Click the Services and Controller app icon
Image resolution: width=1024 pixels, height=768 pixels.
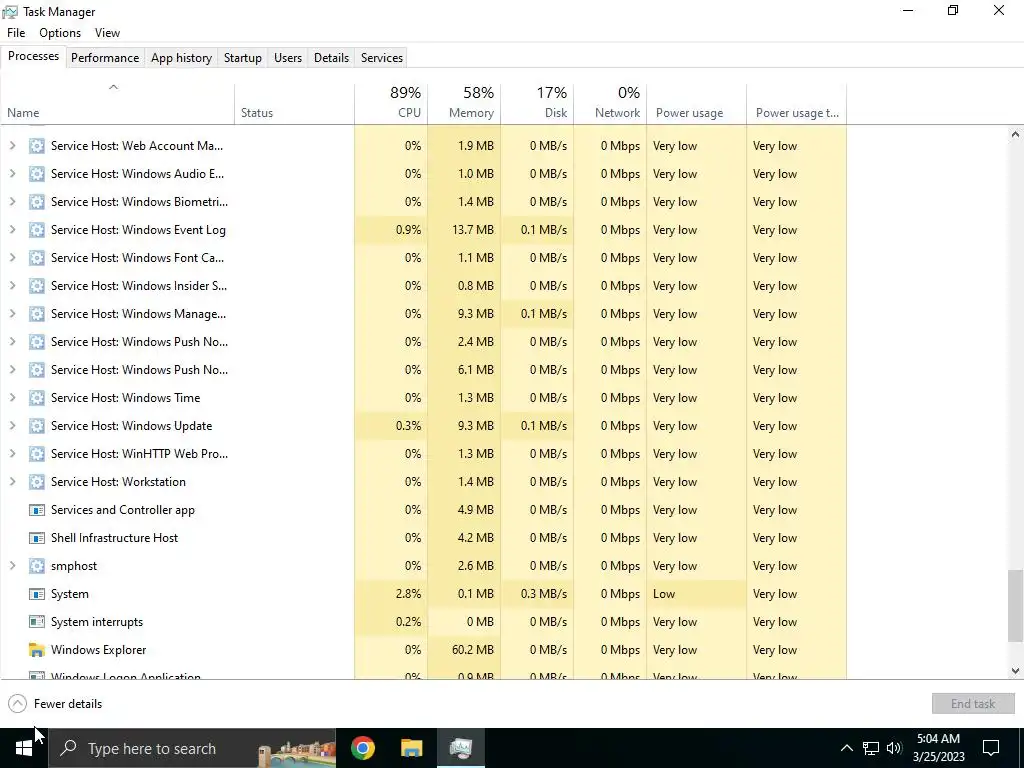click(37, 510)
